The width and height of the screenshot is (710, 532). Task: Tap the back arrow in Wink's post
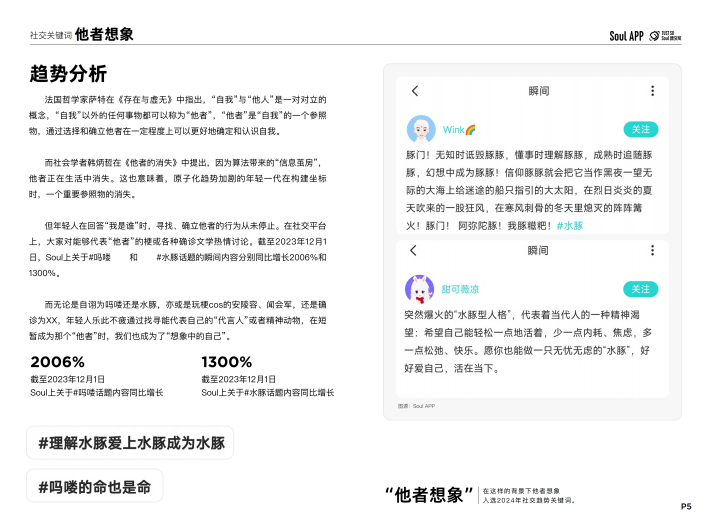tap(415, 91)
